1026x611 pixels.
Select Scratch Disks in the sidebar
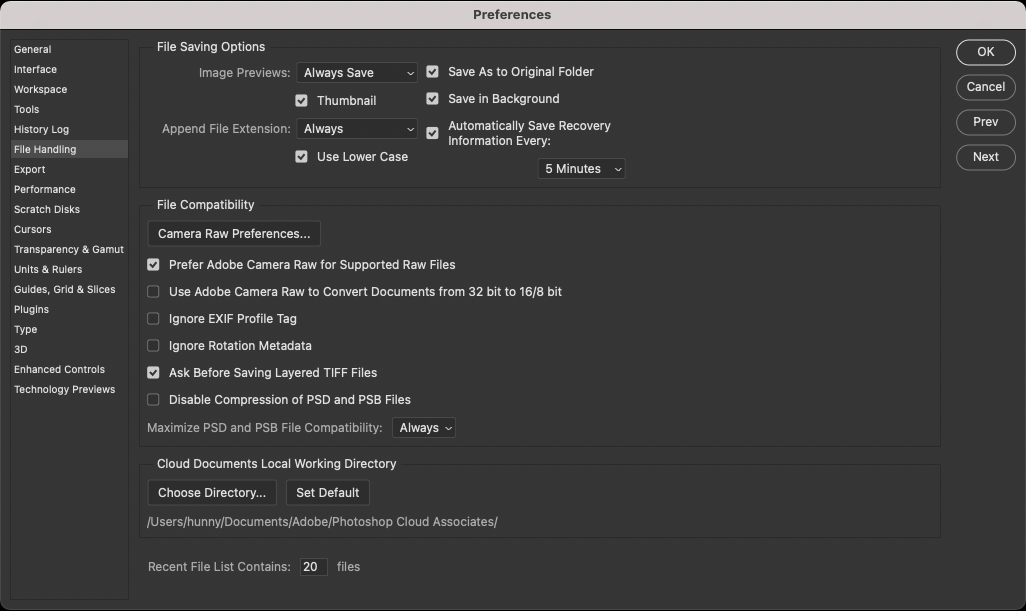(x=47, y=209)
